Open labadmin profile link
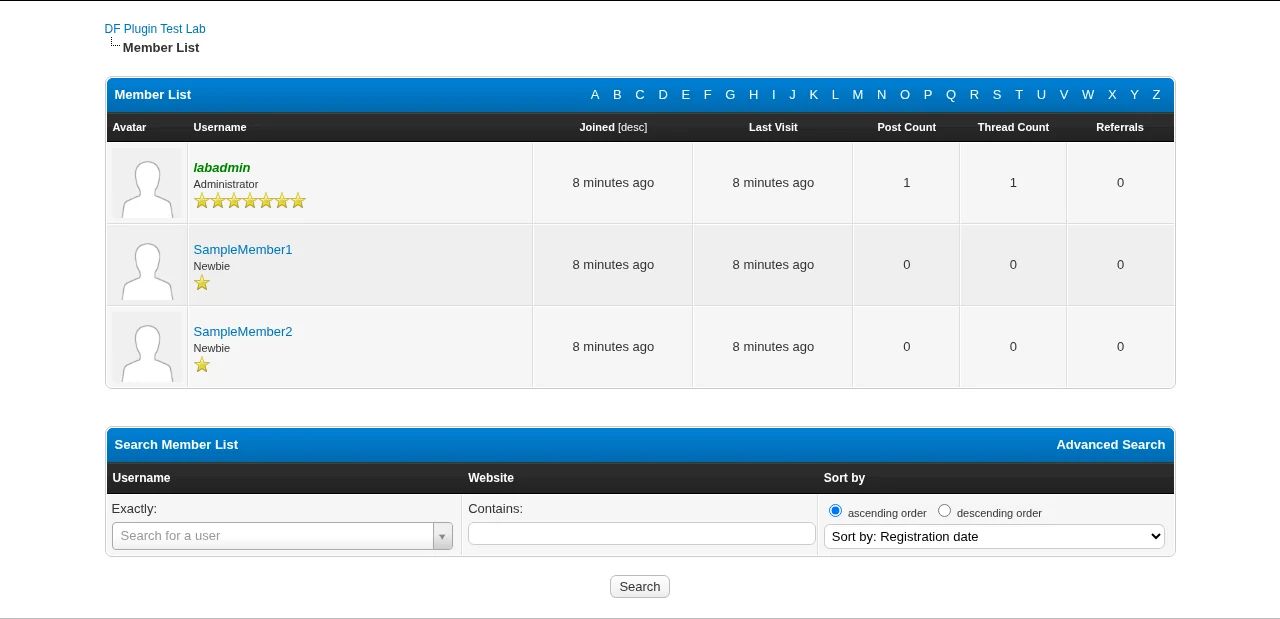 pos(222,168)
